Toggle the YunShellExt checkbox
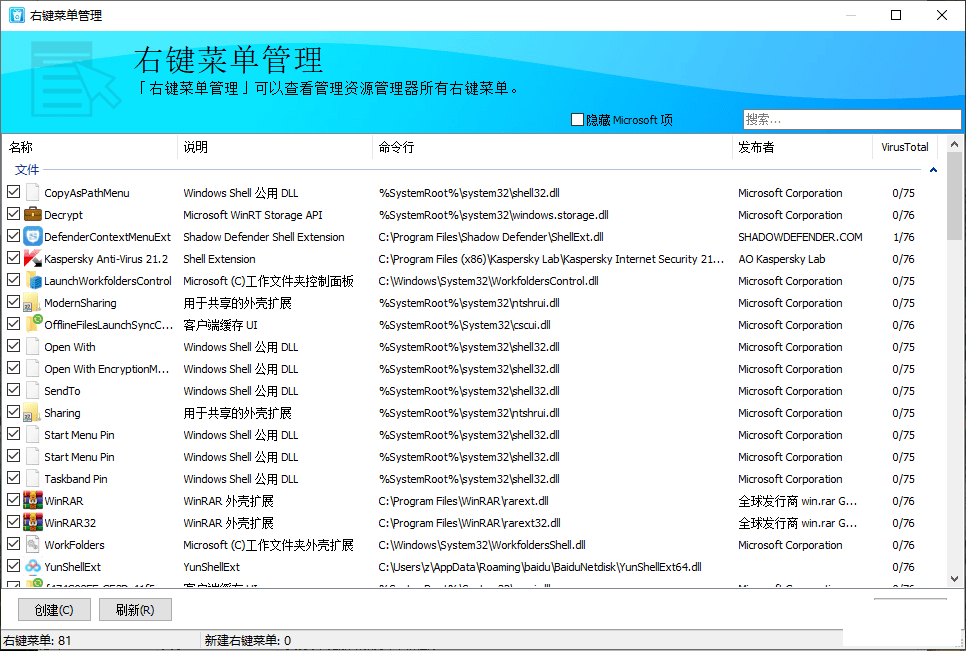Screen dimensions: 966x651 (x=14, y=565)
